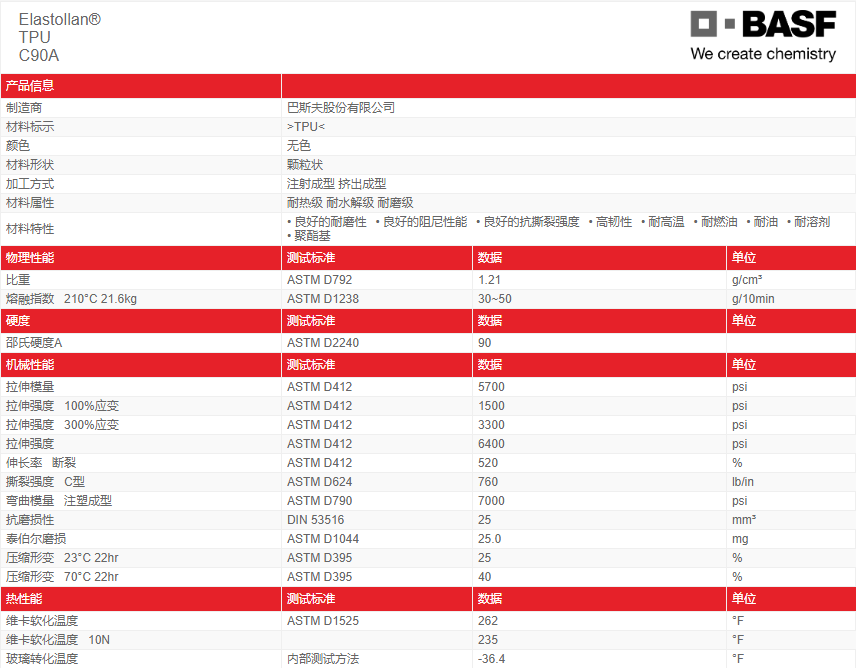Select the 内部测试方法 test method cell
Screen dimensions: 856x668
pos(323,659)
